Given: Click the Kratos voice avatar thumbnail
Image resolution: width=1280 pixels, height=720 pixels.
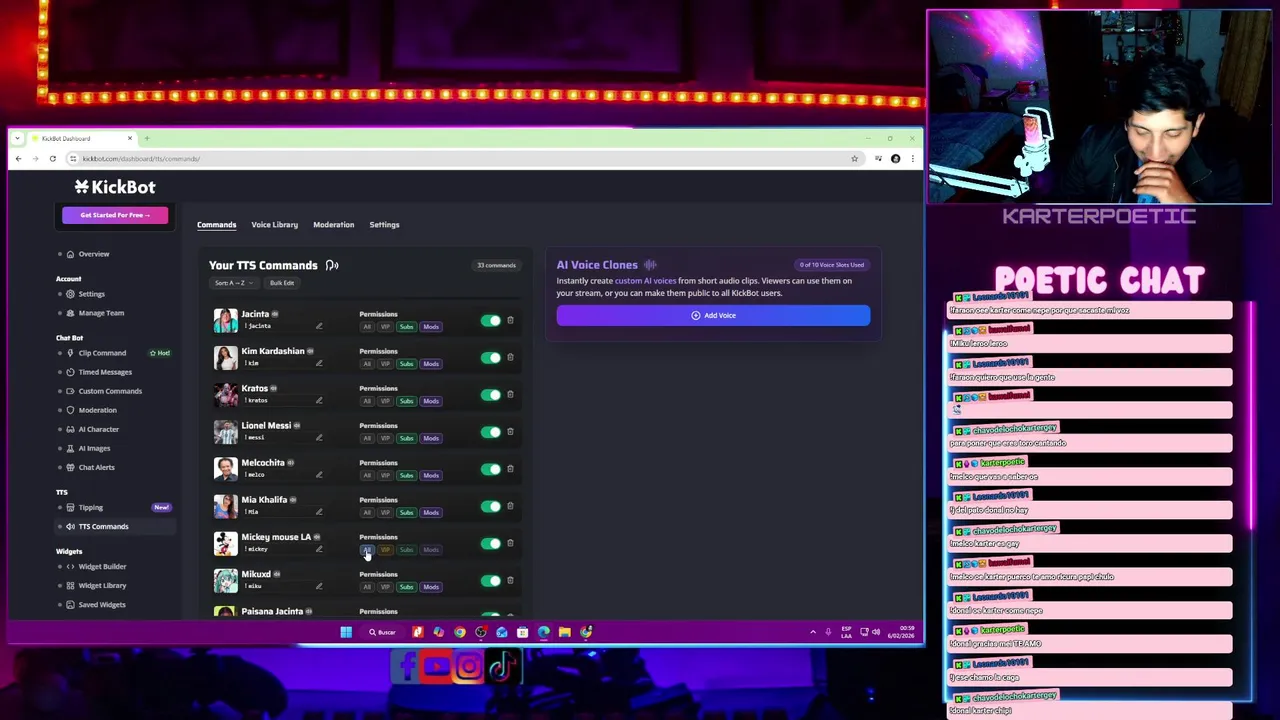Looking at the screenshot, I should point(225,394).
